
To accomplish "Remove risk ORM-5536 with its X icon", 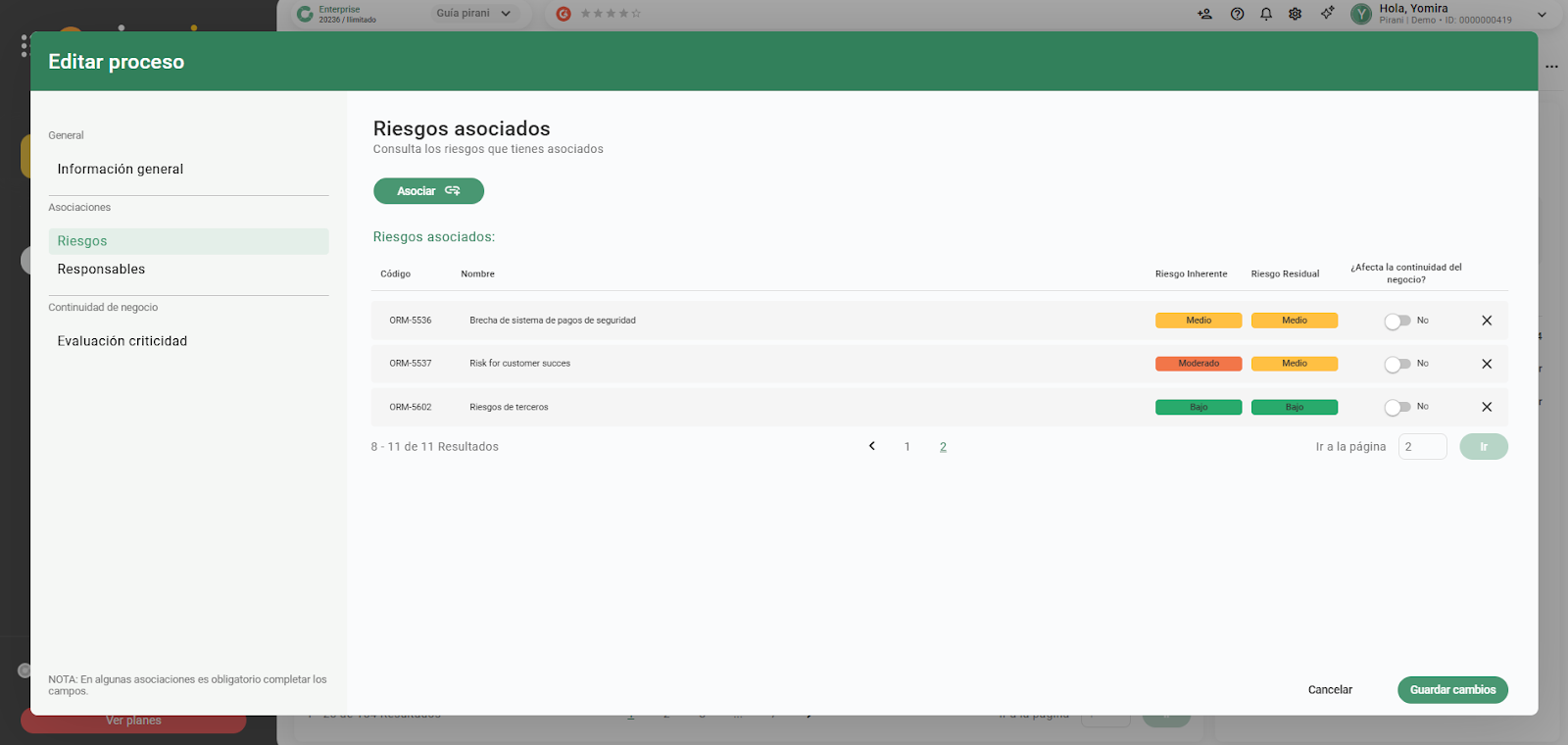I will click(x=1487, y=321).
